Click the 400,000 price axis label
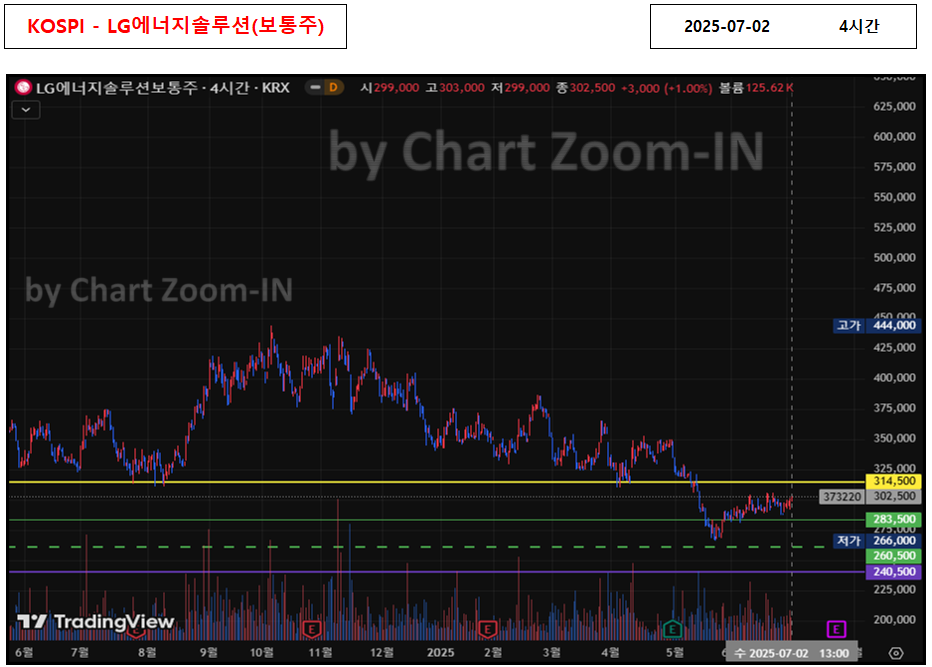Screen dimensions: 932x667 (895, 377)
